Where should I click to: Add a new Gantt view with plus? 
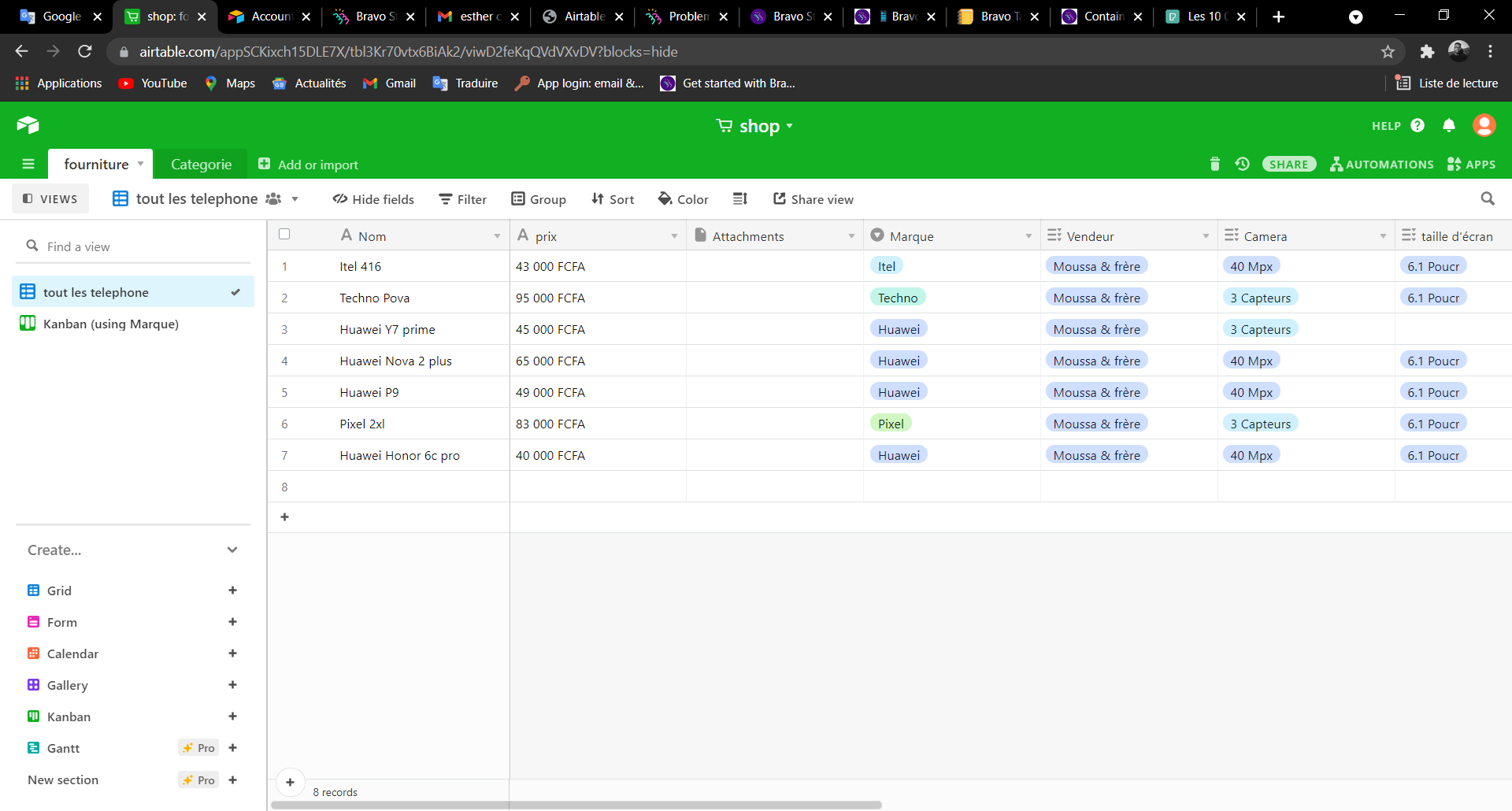pyautogui.click(x=232, y=748)
